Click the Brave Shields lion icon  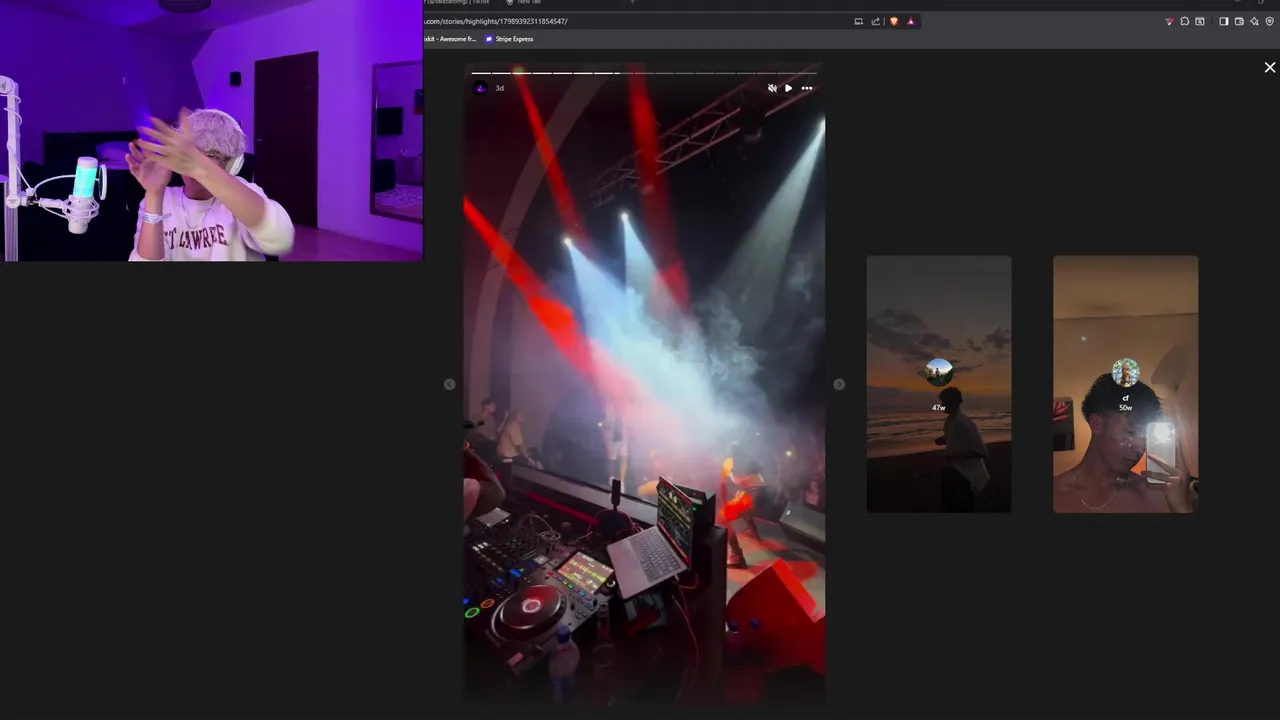click(x=894, y=21)
